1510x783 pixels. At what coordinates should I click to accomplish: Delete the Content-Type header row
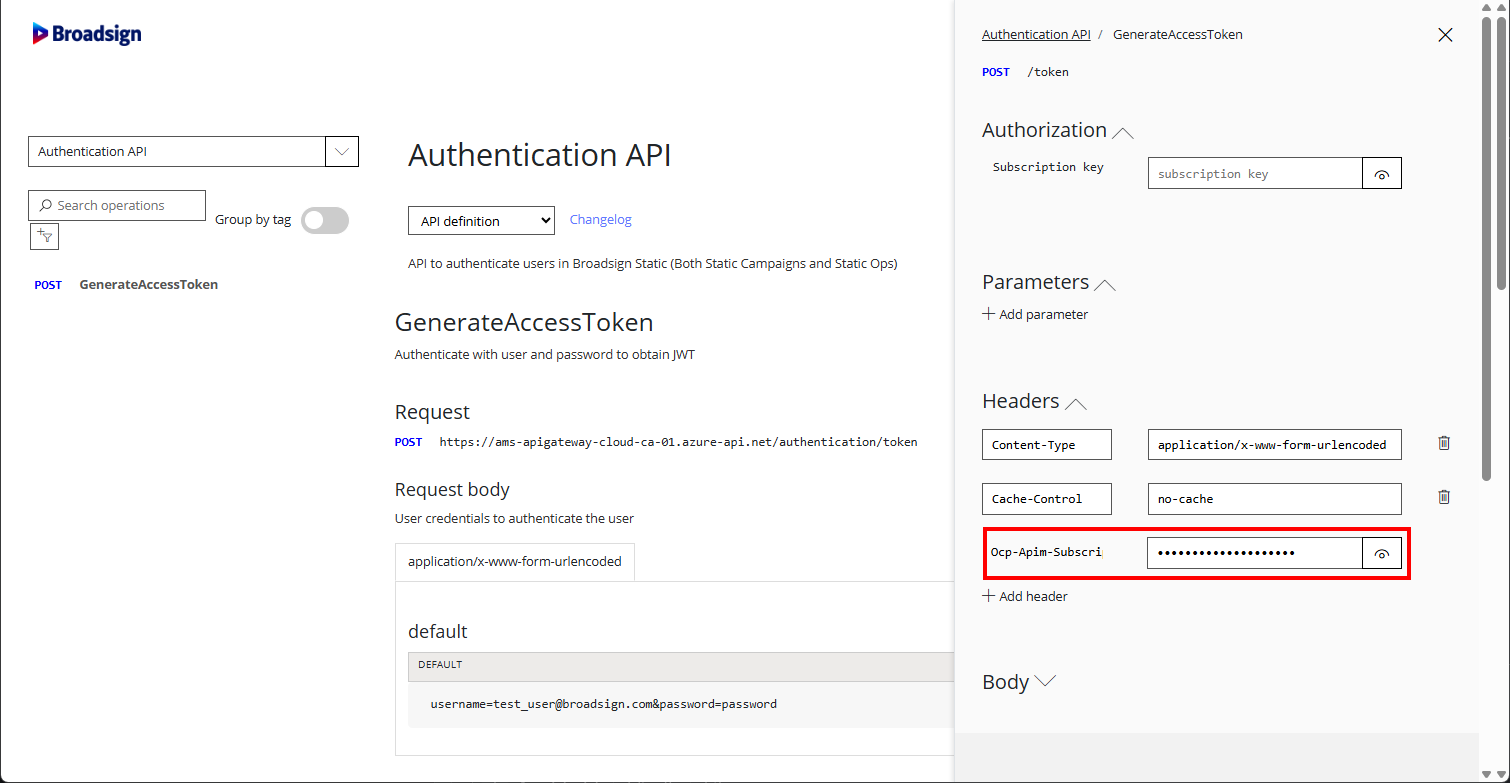[x=1443, y=443]
